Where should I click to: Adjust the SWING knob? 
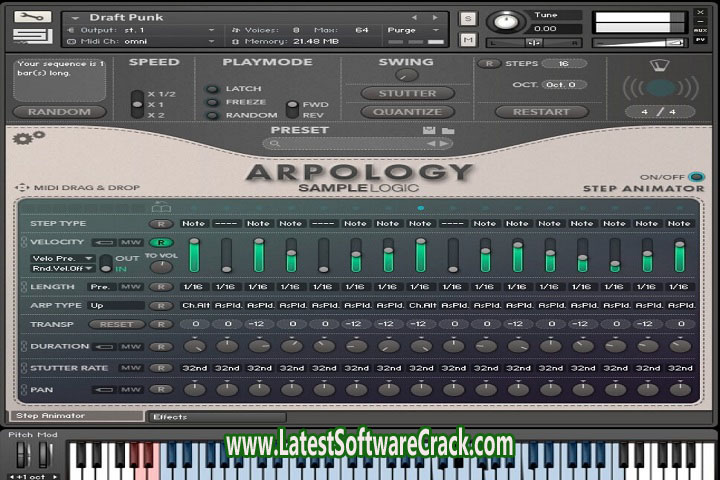406,75
